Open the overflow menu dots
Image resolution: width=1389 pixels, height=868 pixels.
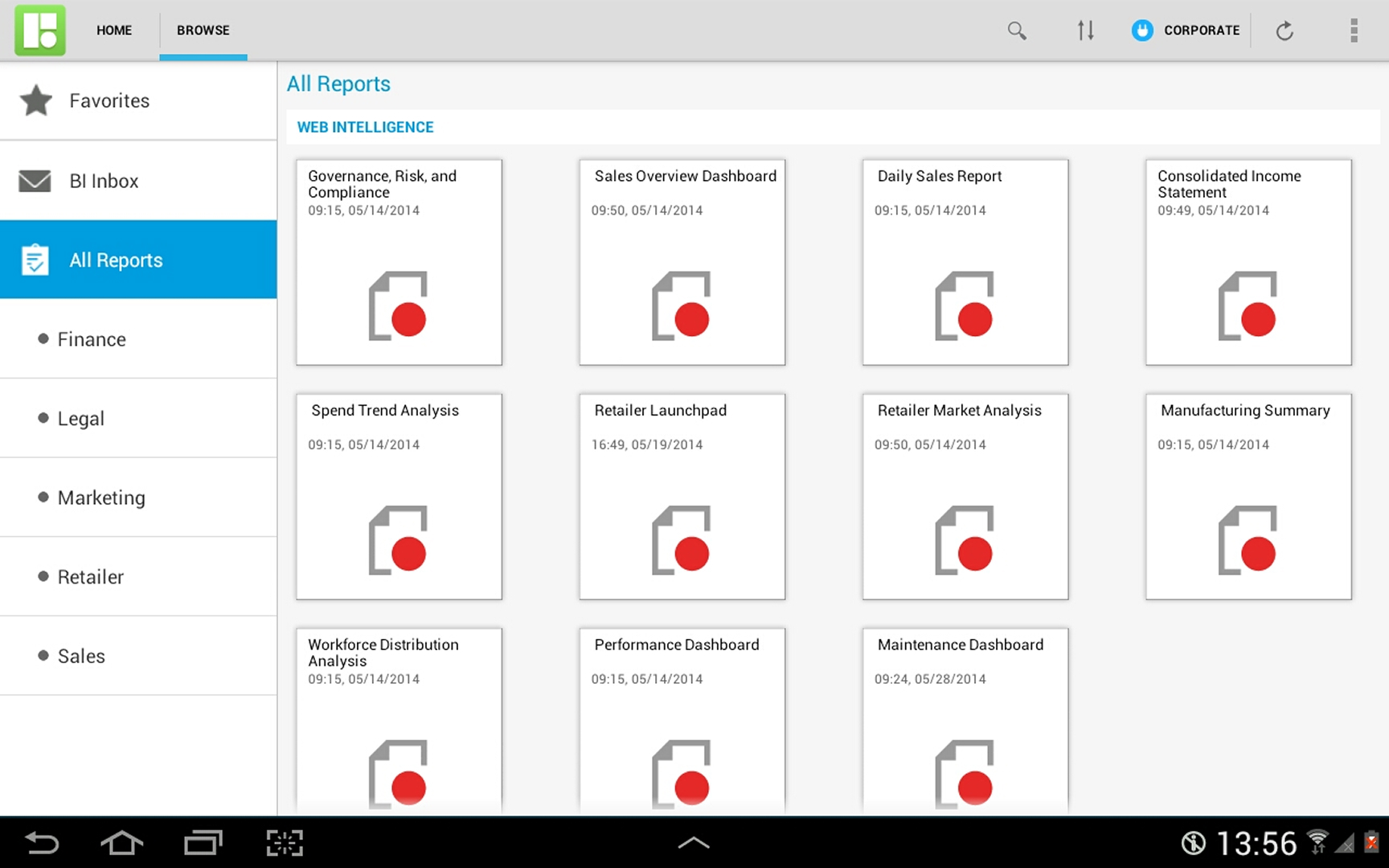pyautogui.click(x=1354, y=31)
